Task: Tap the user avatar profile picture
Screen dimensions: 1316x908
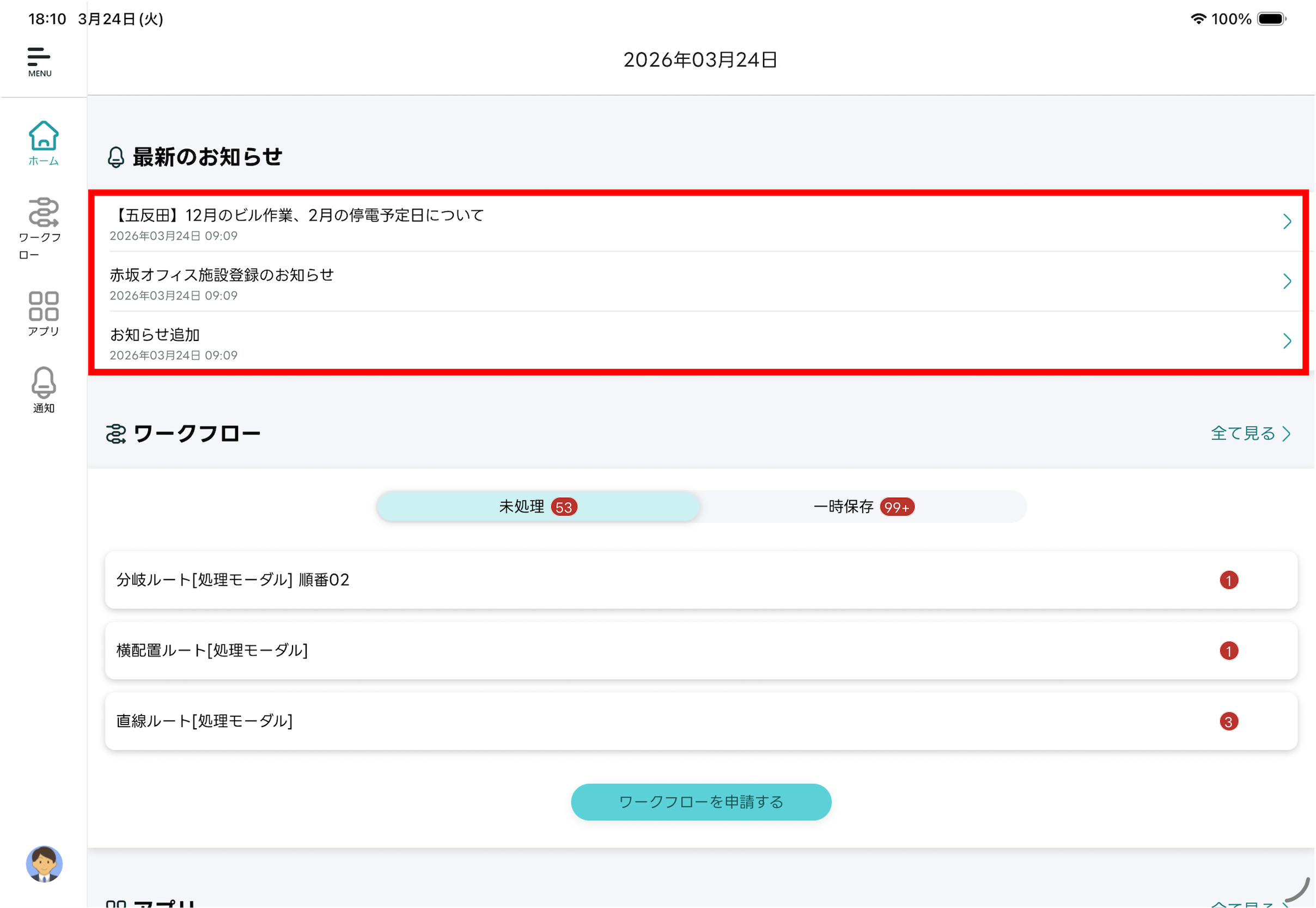Action: click(x=44, y=863)
